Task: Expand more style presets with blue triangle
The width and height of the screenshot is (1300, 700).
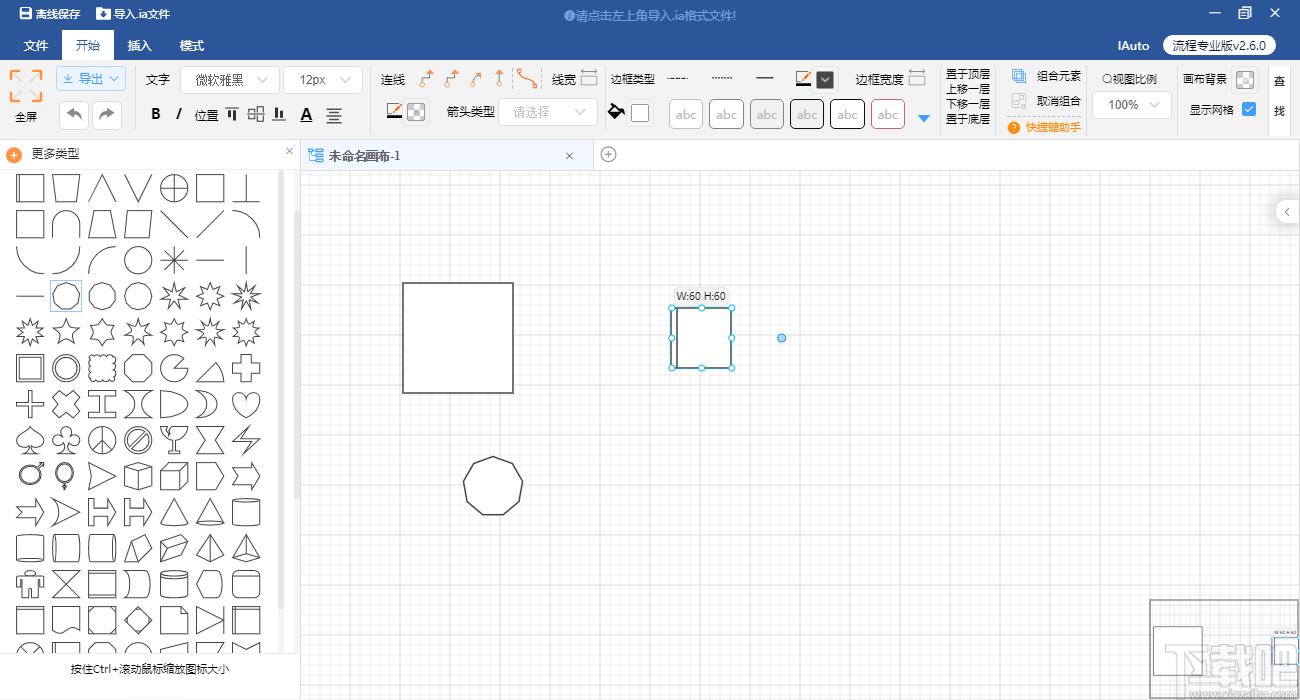Action: coord(924,118)
